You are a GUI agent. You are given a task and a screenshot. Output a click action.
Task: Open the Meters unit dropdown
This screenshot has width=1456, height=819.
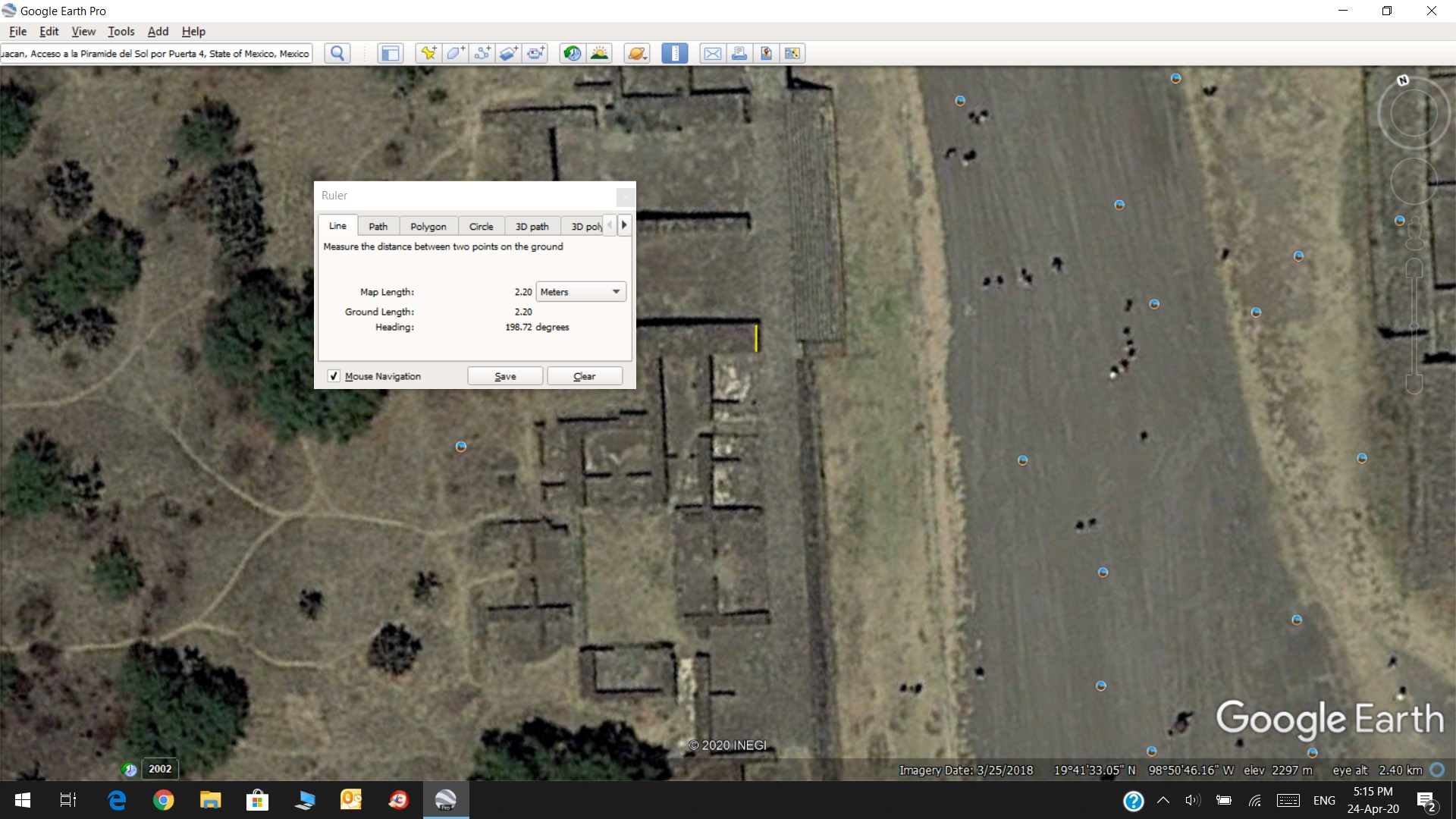coord(581,292)
